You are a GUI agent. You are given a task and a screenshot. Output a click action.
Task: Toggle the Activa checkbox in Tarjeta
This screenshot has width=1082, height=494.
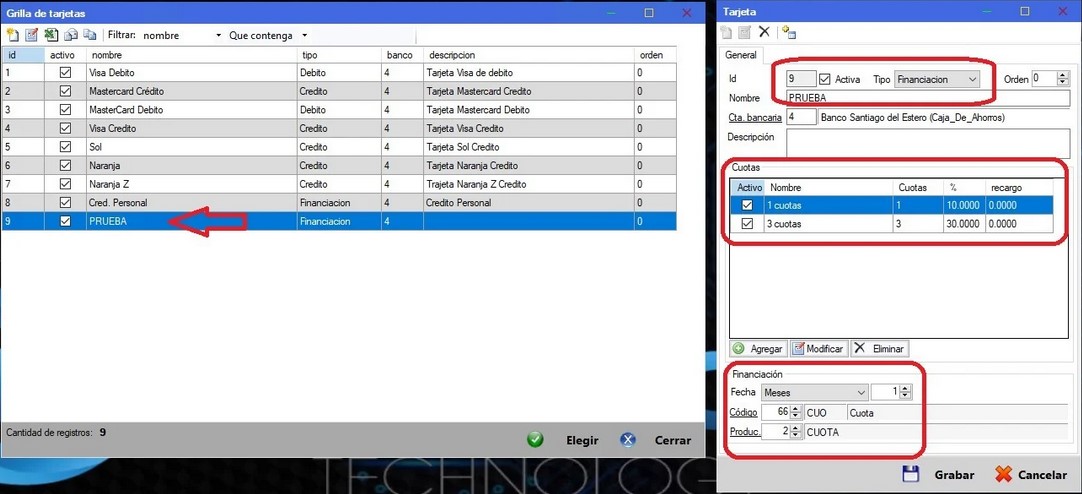tap(825, 79)
